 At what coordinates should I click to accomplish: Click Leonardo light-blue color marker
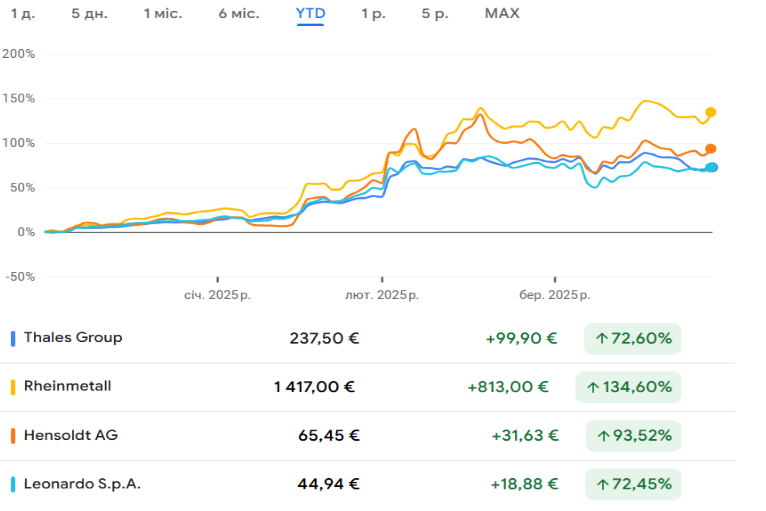12,484
